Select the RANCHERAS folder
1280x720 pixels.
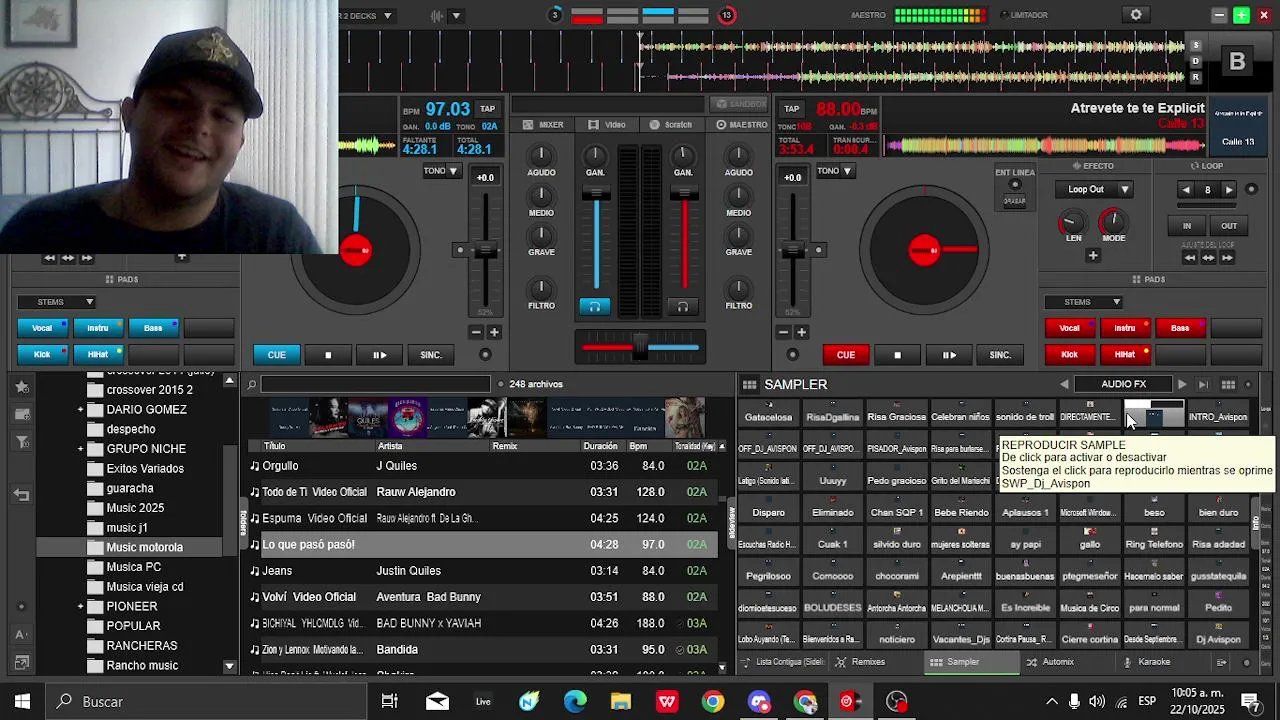[142, 646]
